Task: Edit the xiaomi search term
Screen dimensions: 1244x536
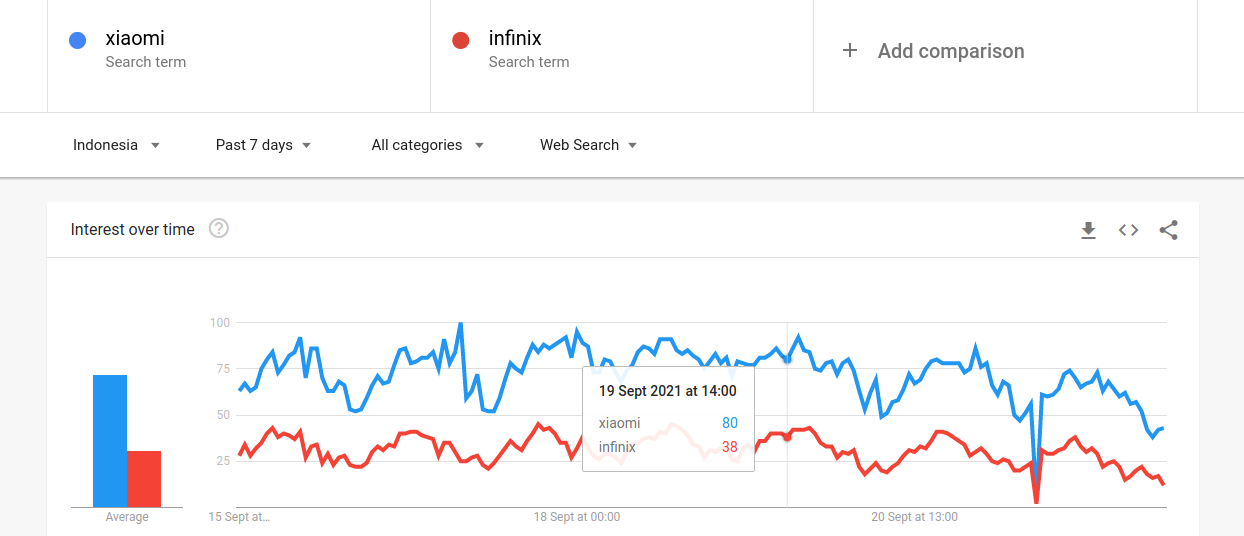Action: (x=239, y=50)
